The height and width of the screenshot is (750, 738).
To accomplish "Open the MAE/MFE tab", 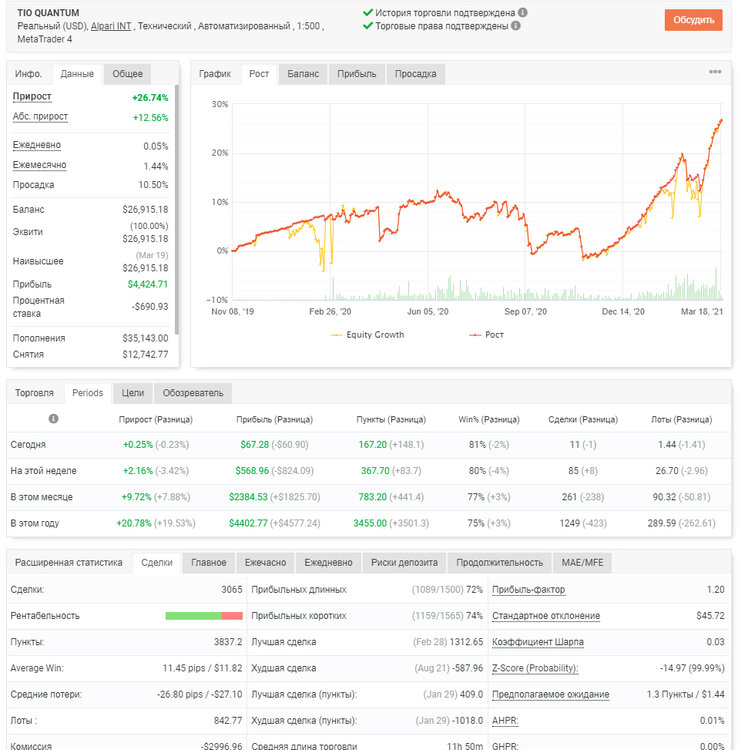I will [582, 562].
